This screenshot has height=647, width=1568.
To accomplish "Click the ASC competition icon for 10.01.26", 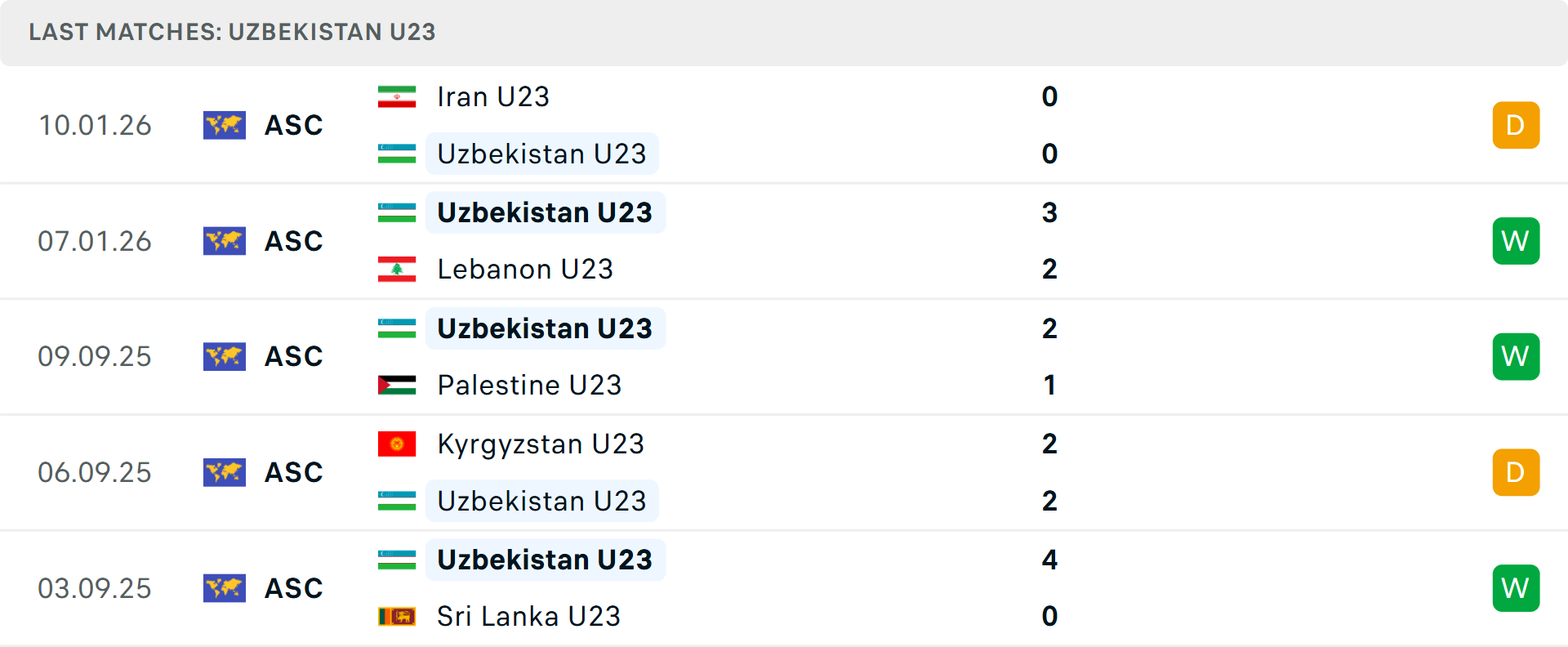I will (225, 125).
